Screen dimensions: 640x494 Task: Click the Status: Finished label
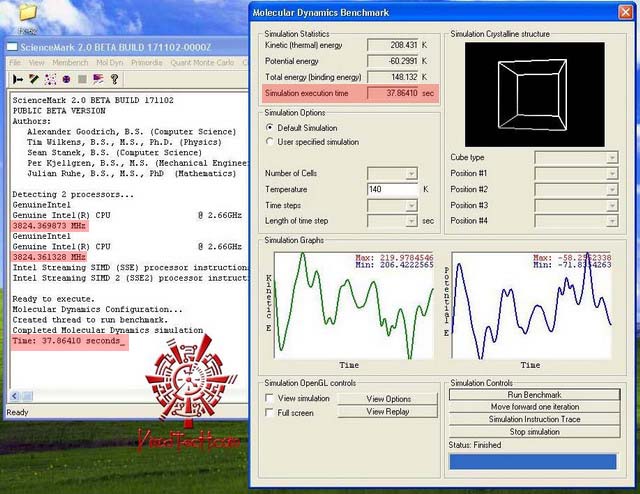475,445
